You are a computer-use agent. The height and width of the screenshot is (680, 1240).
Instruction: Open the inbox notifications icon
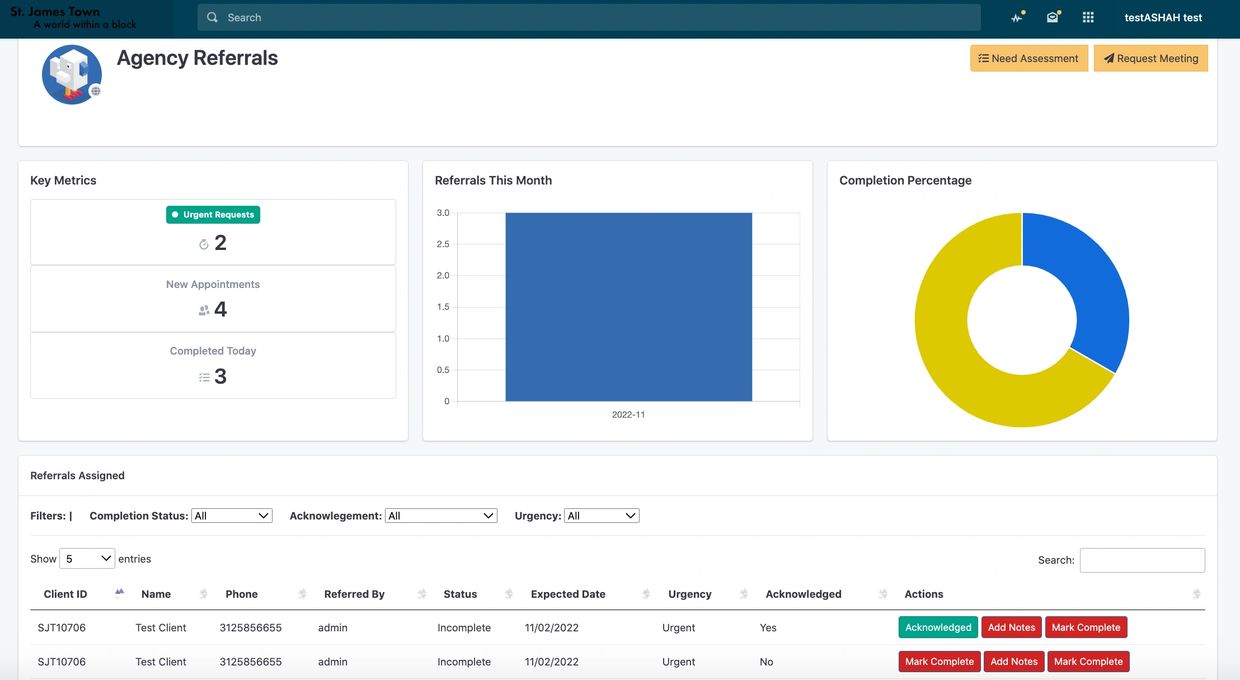1052,17
